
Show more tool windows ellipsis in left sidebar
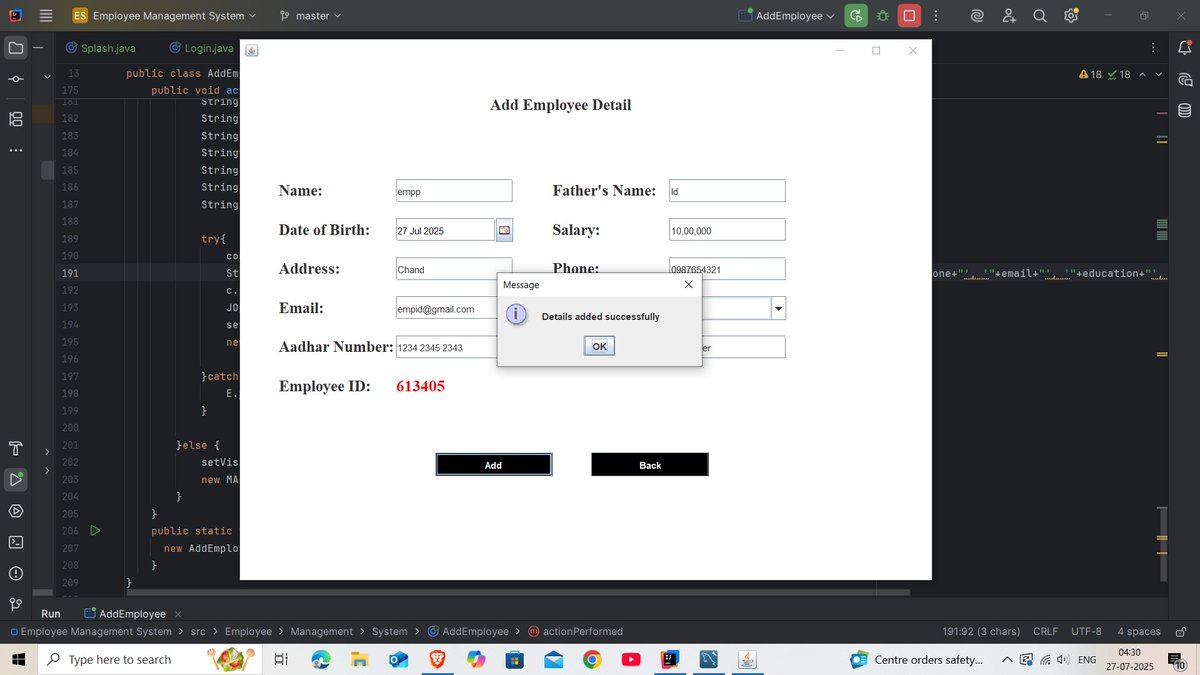16,150
